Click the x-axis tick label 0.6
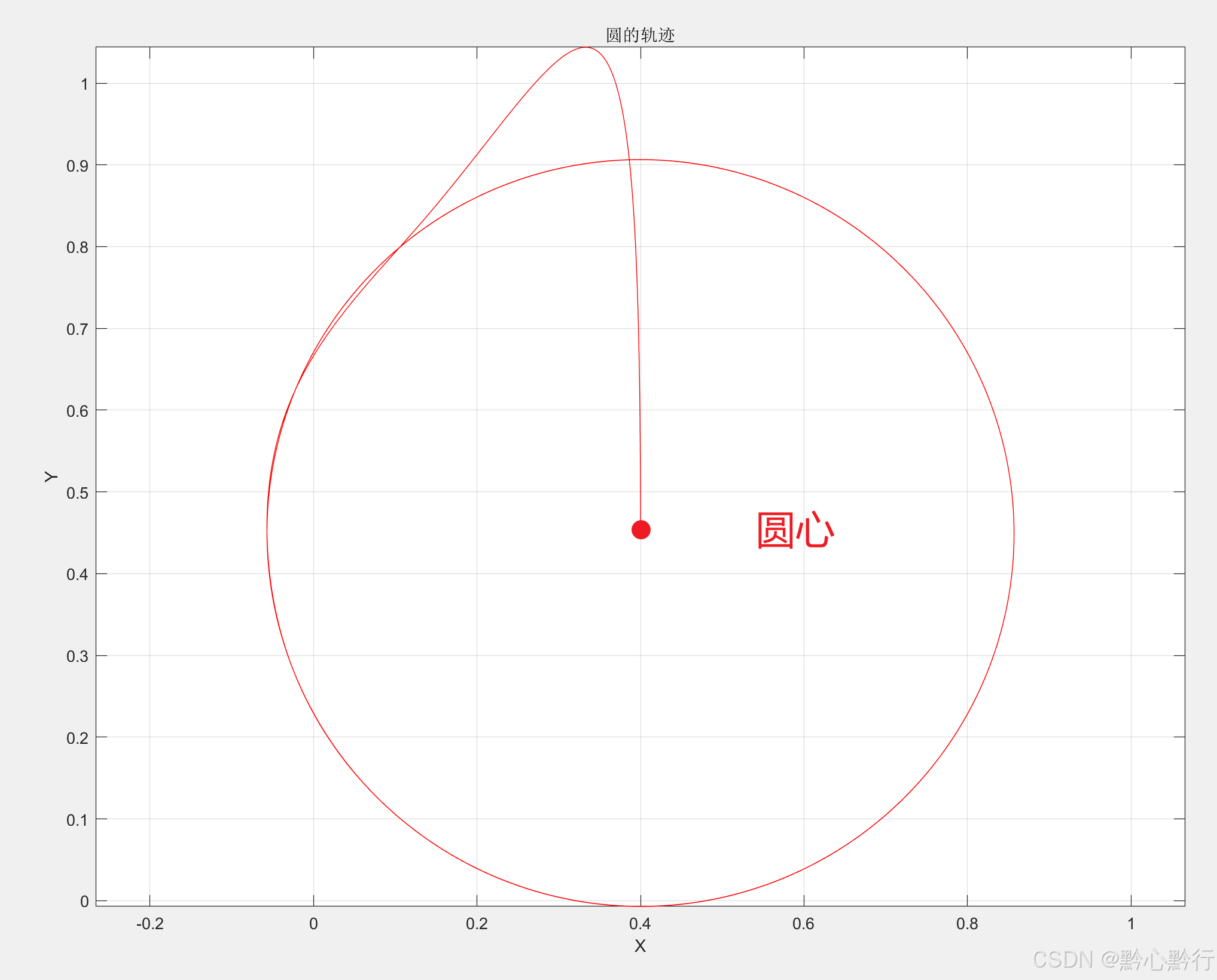Viewport: 1217px width, 980px height. (x=803, y=924)
